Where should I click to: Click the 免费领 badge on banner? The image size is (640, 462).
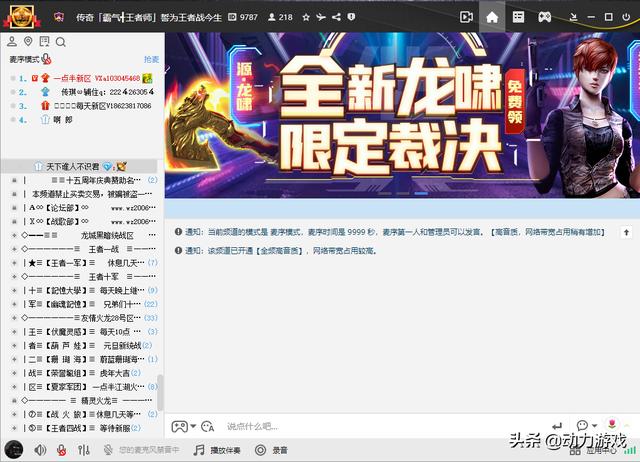click(x=515, y=102)
